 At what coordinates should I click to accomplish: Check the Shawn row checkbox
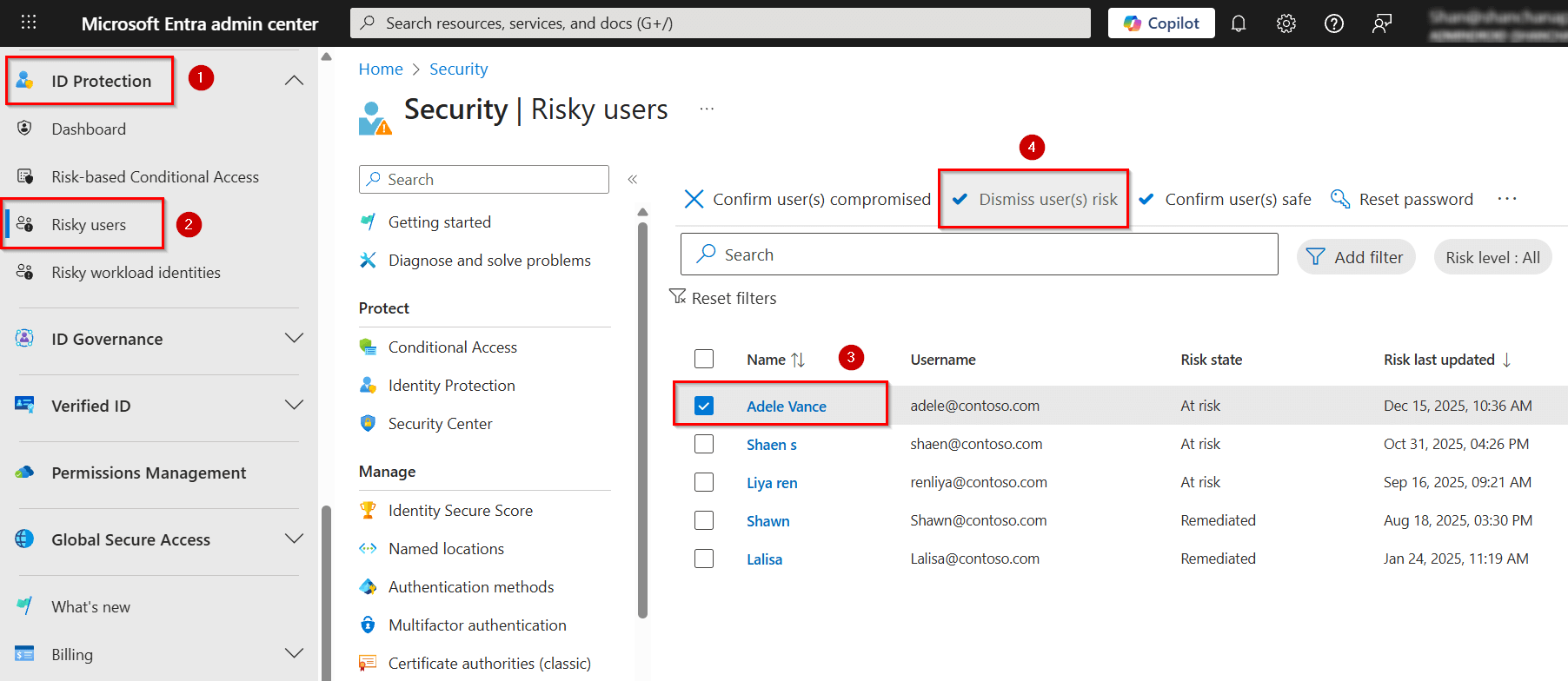click(704, 520)
